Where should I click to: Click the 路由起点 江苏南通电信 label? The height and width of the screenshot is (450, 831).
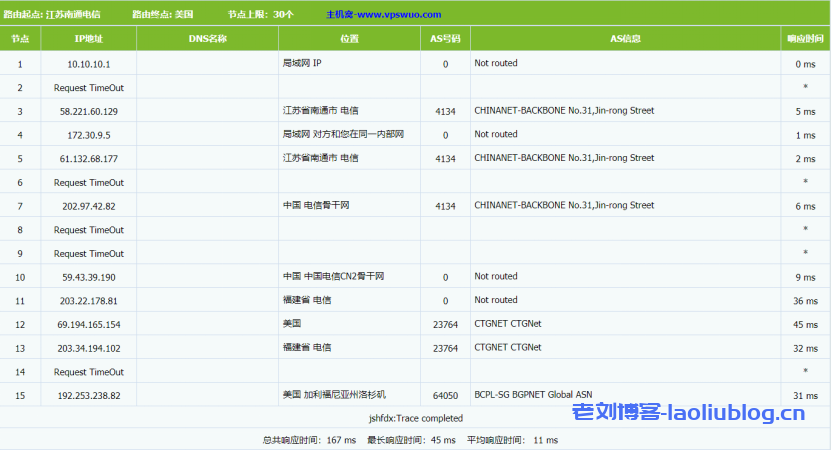[50, 15]
